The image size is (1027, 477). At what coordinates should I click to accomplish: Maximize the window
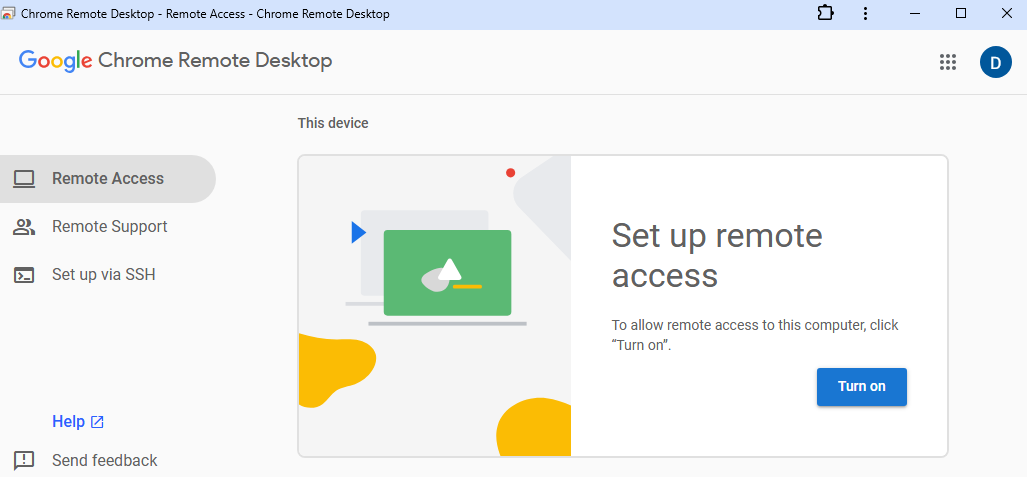961,13
